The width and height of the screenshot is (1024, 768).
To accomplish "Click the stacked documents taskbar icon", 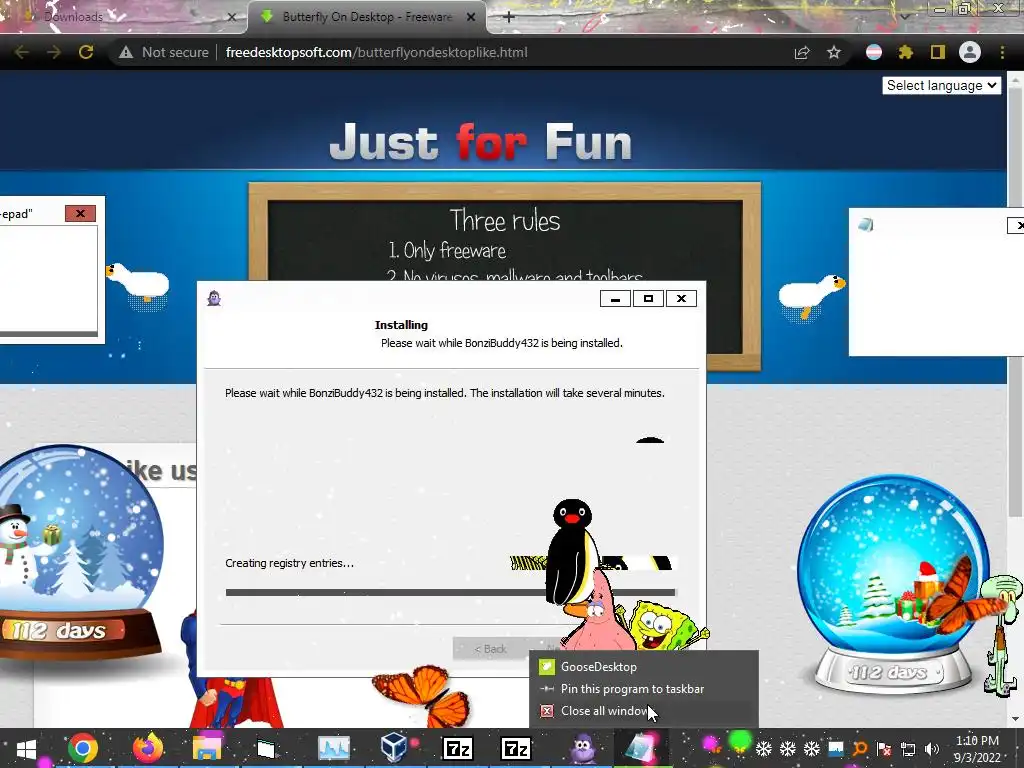I will [266, 748].
